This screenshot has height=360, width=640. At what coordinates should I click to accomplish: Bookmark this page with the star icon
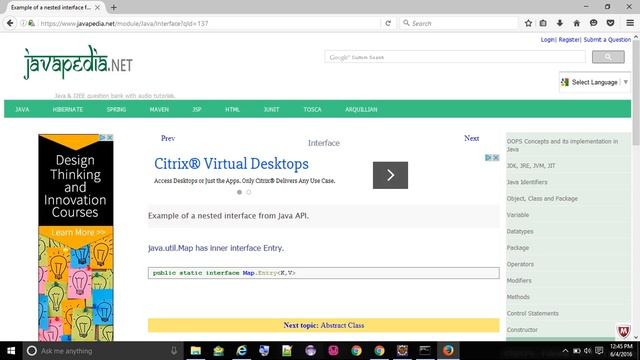528,23
